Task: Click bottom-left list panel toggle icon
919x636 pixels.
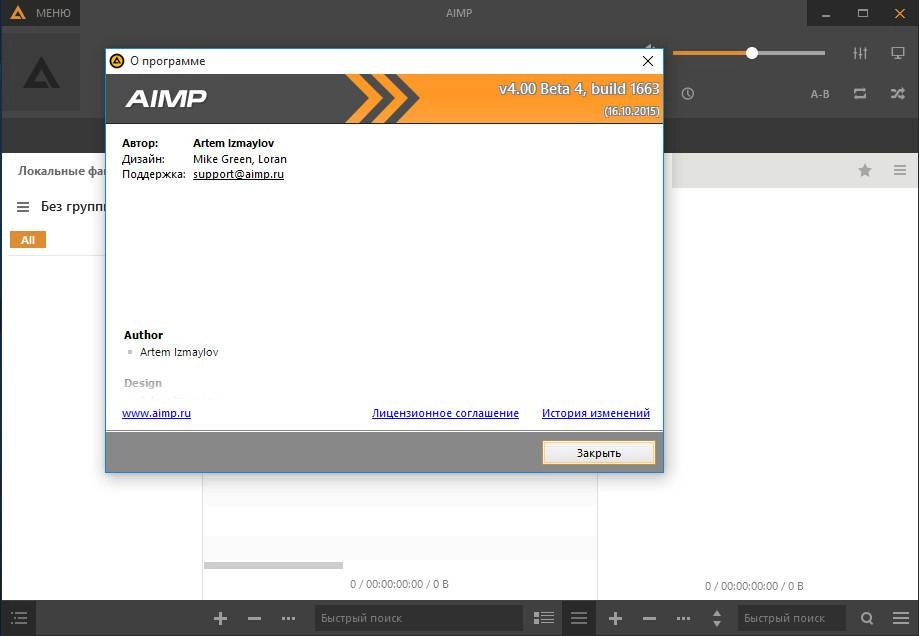Action: click(x=19, y=618)
